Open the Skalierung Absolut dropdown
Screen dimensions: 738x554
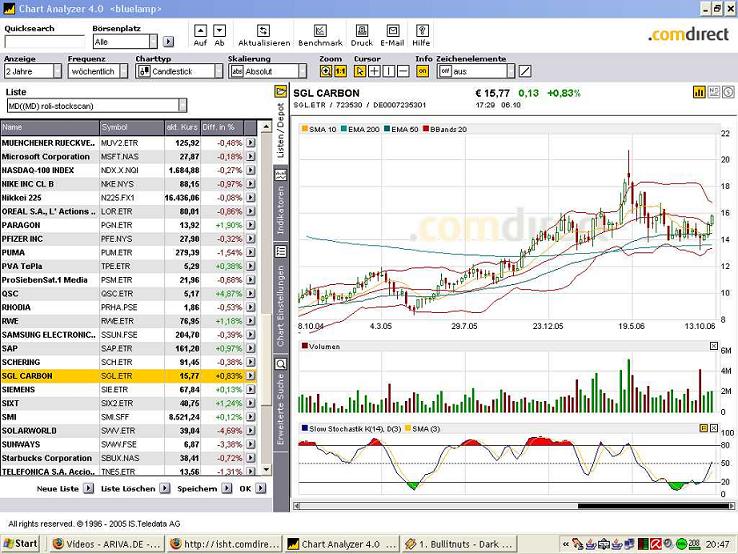[267, 71]
